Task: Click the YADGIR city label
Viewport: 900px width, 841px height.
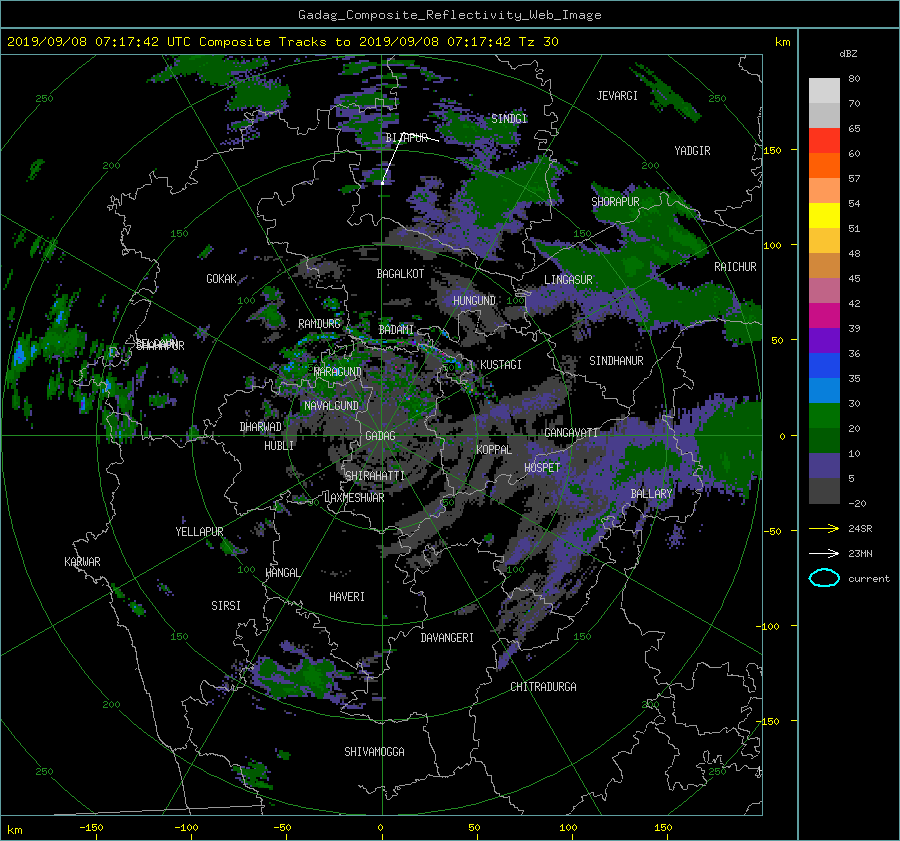Action: tap(692, 150)
